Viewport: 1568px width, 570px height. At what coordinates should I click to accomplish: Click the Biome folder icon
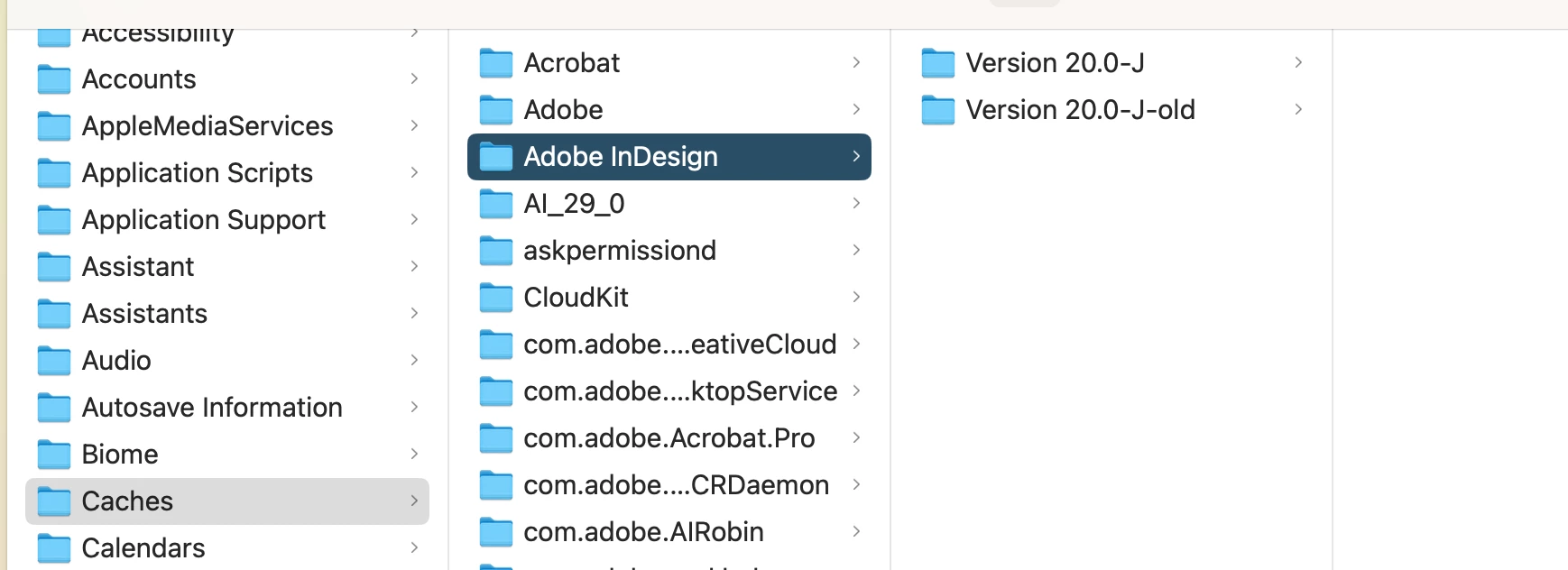54,455
